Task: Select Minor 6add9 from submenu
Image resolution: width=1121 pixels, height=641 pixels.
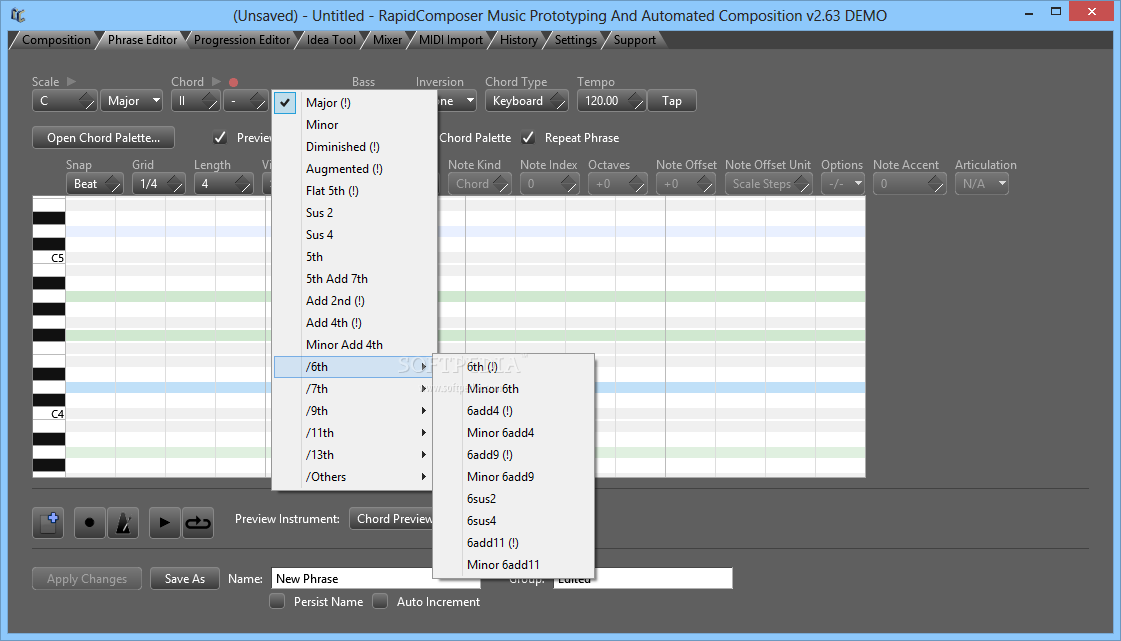Action: pyautogui.click(x=513, y=477)
